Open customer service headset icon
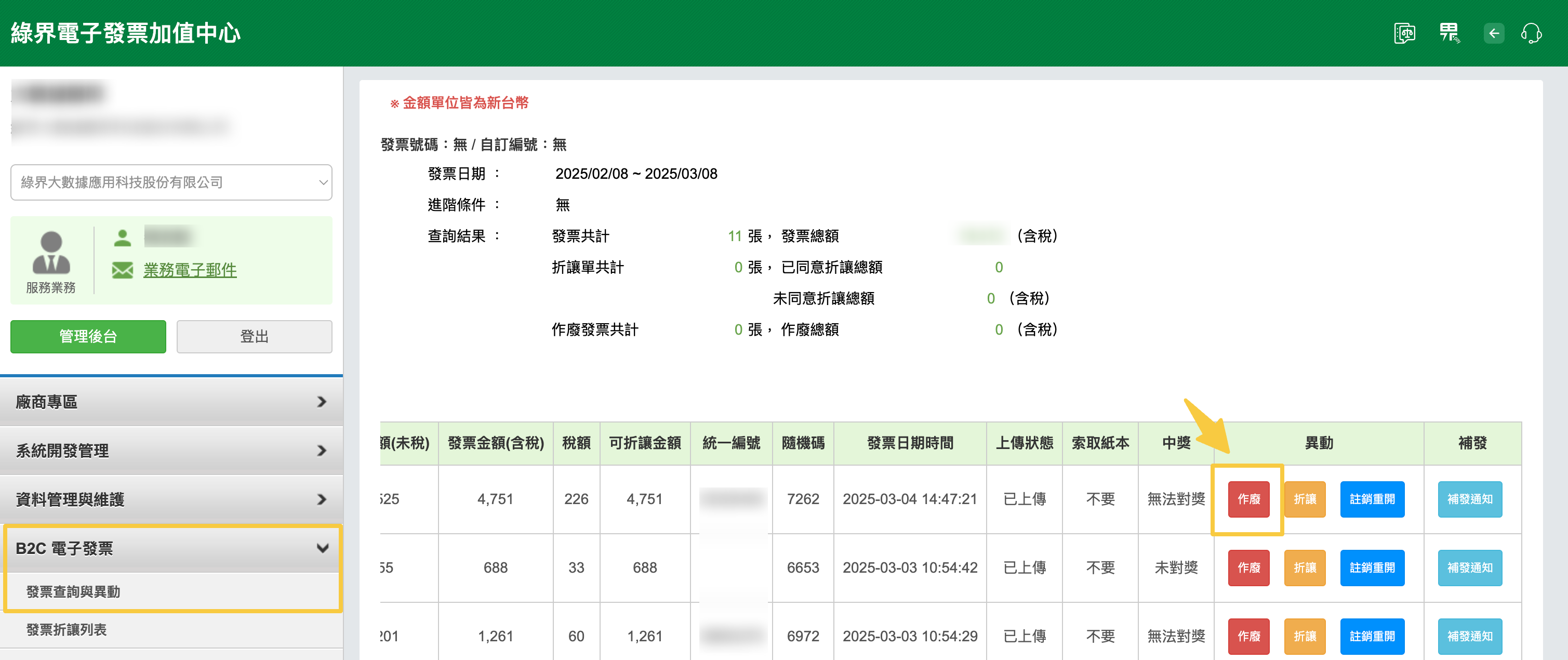This screenshot has height=660, width=1568. 1532,33
